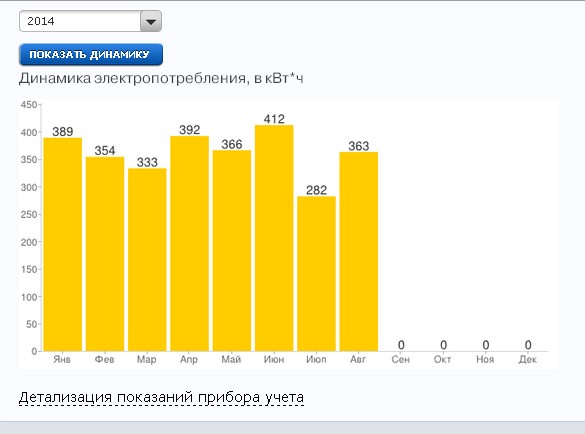Click the ПОКАЗАТЬ ДИНАМИКУ button

(x=91, y=54)
